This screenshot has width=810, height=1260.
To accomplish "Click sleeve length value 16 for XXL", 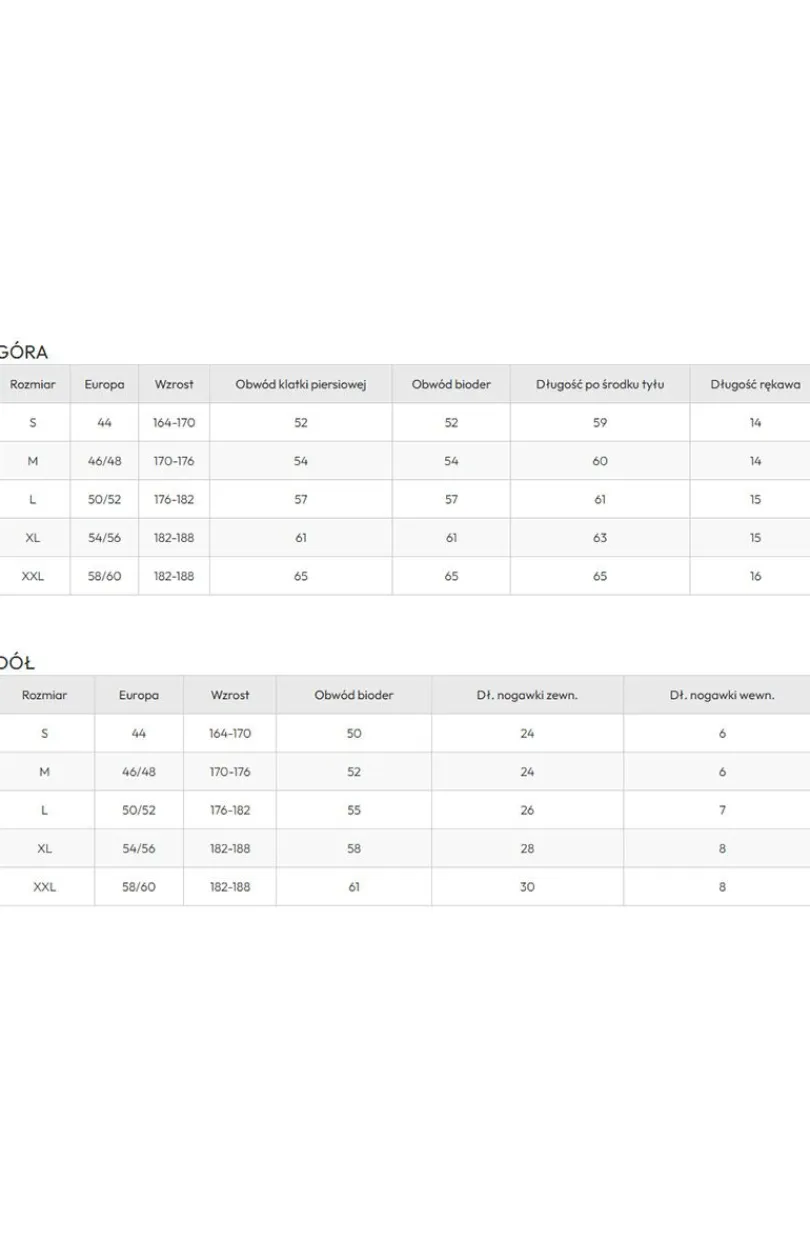I will [x=755, y=576].
